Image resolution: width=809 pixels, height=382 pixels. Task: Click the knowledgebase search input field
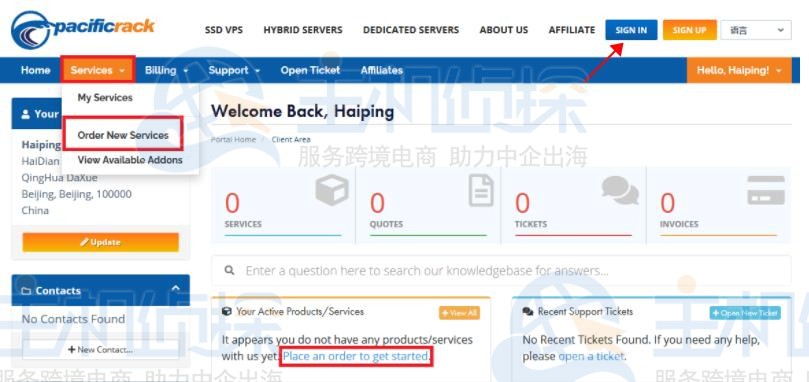(501, 270)
